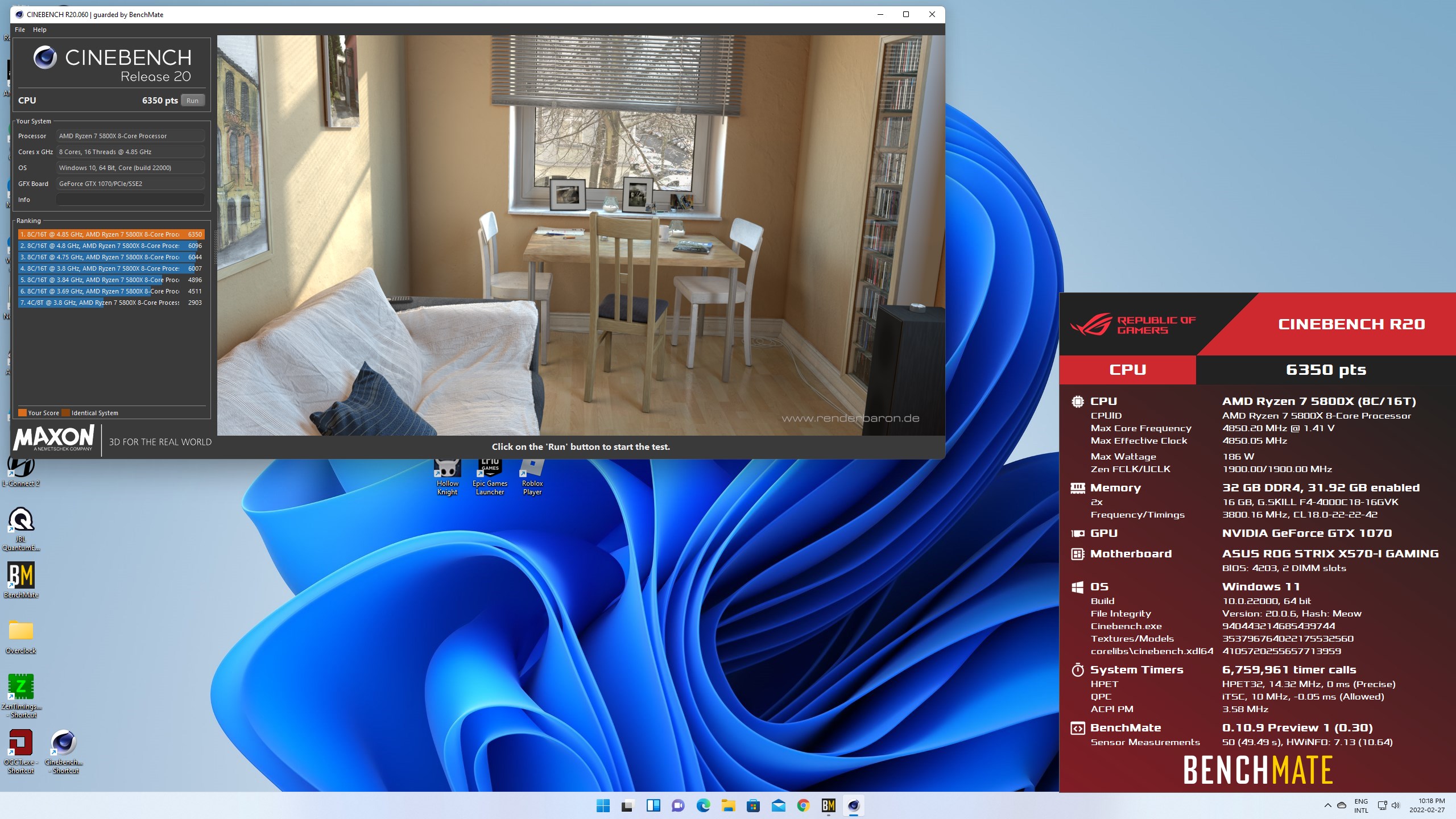
Task: Open the L-Connect 2 desktop shortcut
Action: coord(21,471)
